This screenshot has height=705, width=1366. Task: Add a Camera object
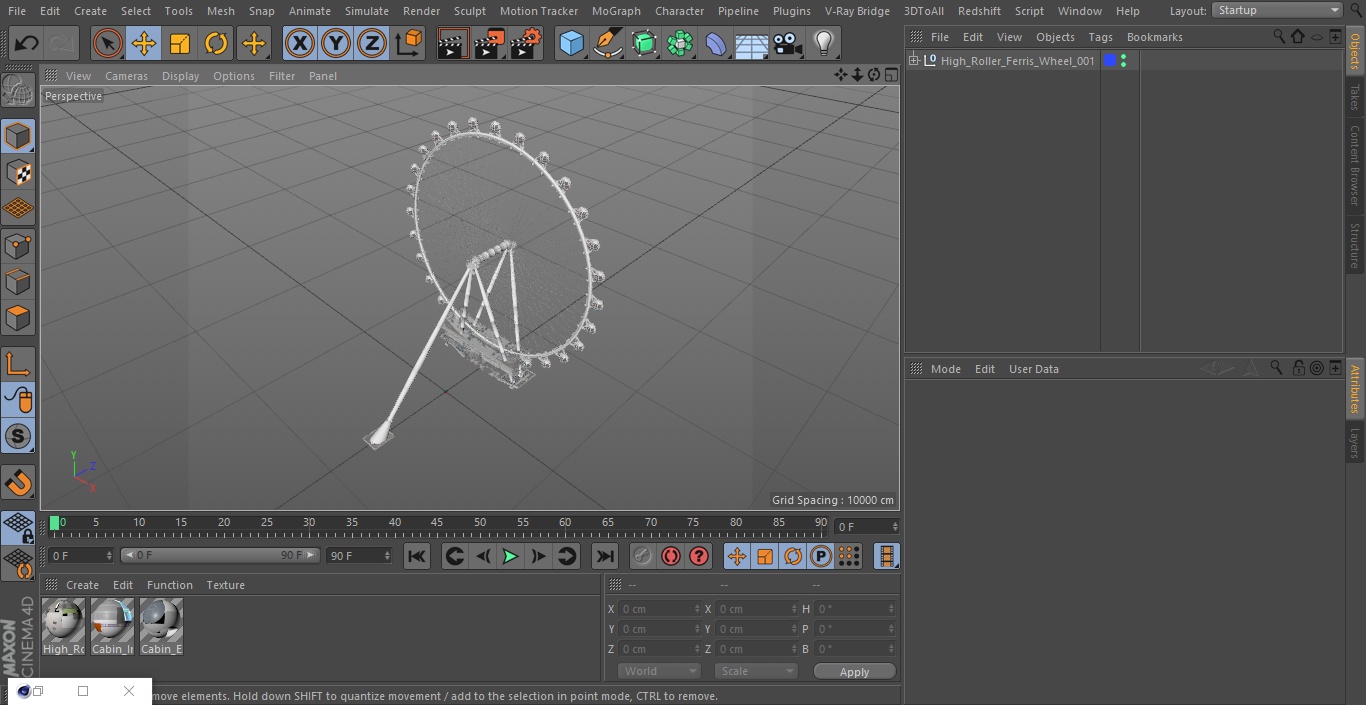tap(788, 43)
